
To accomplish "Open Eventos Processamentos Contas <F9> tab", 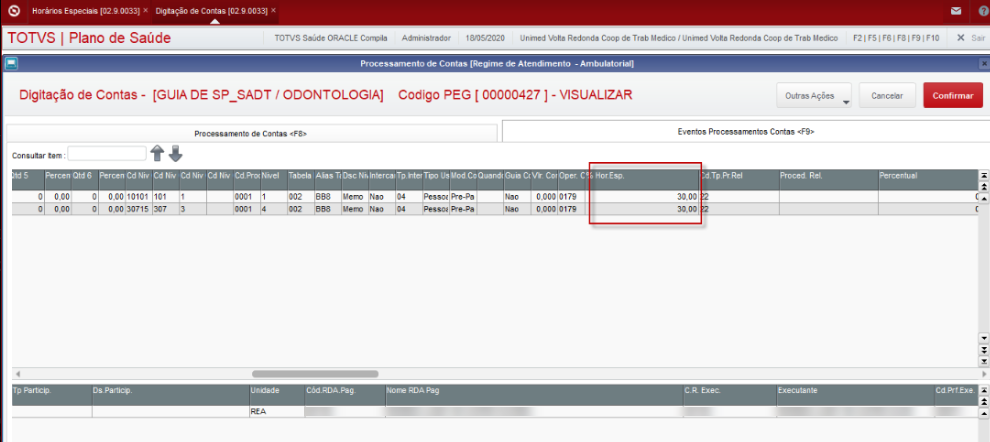I will 746,132.
